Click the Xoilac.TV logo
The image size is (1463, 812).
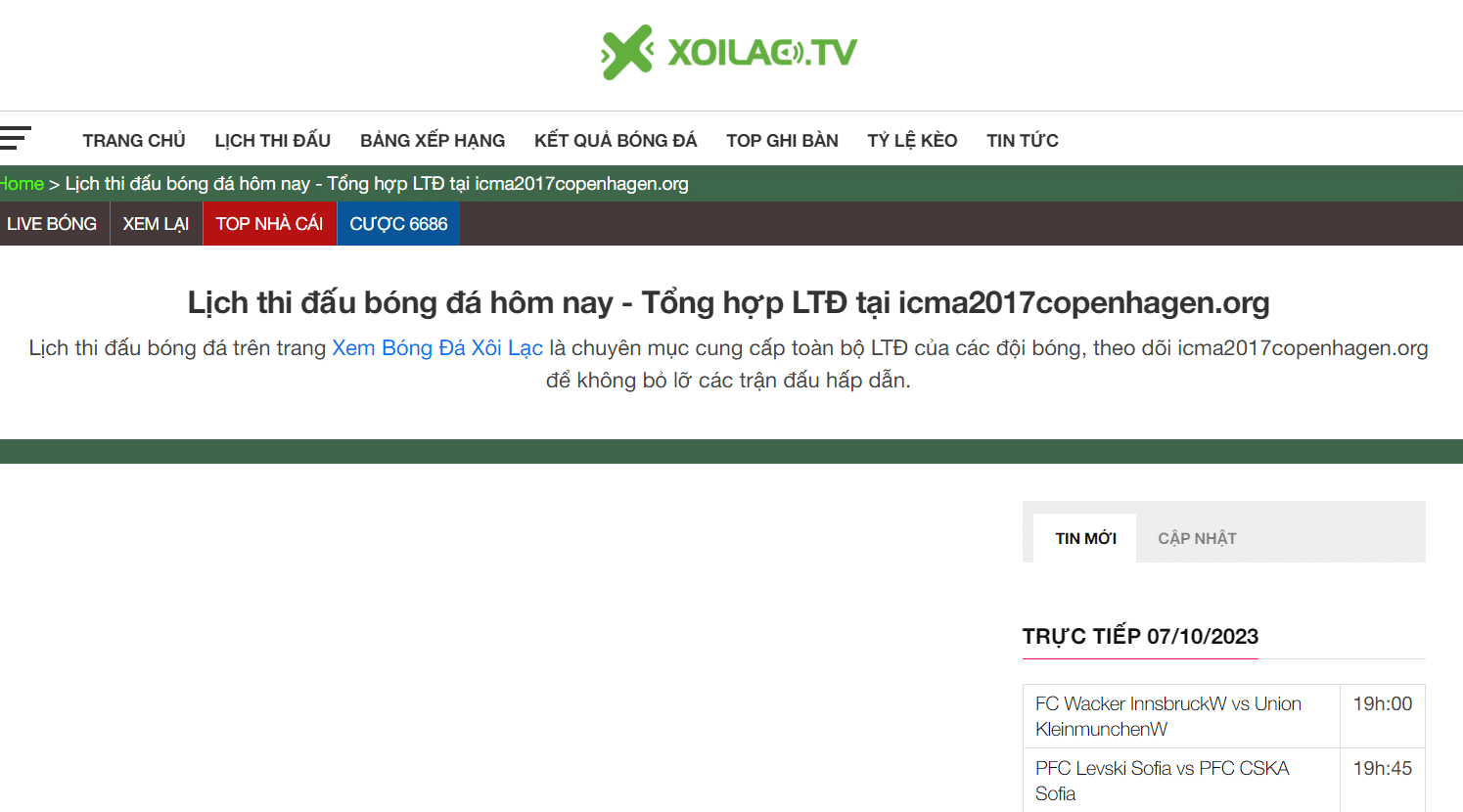tap(729, 52)
